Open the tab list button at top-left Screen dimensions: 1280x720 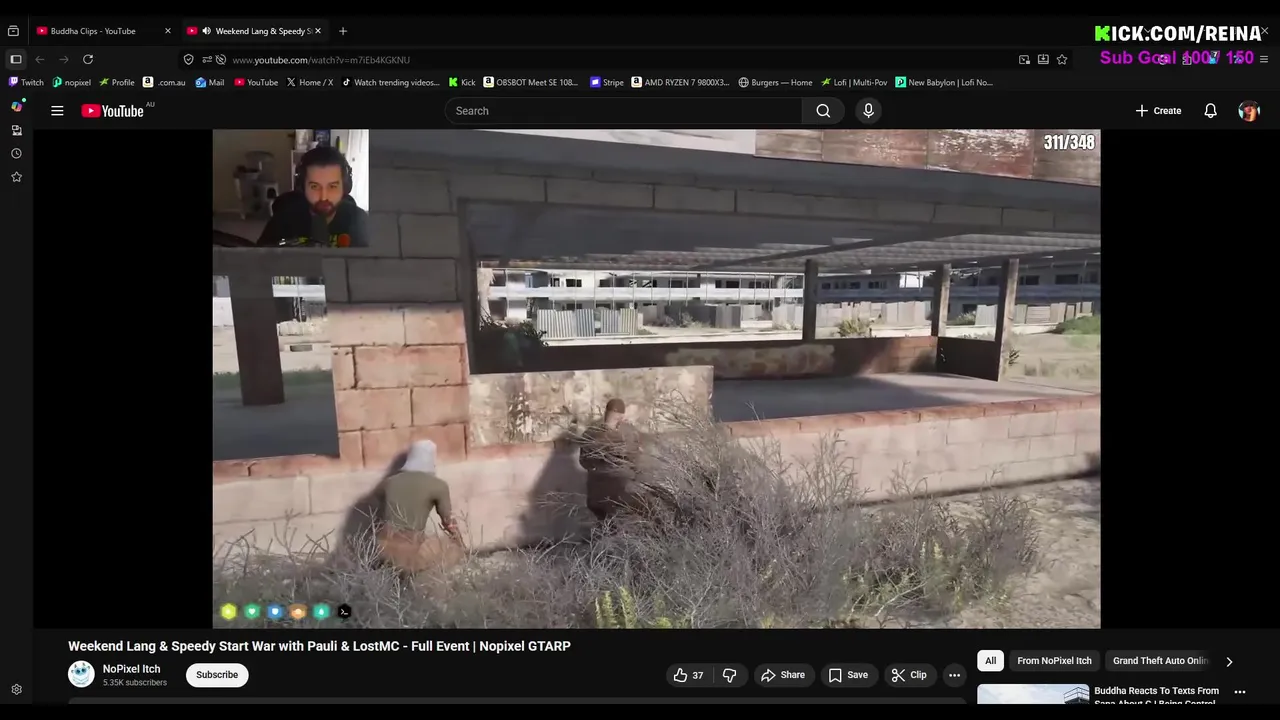(13, 31)
